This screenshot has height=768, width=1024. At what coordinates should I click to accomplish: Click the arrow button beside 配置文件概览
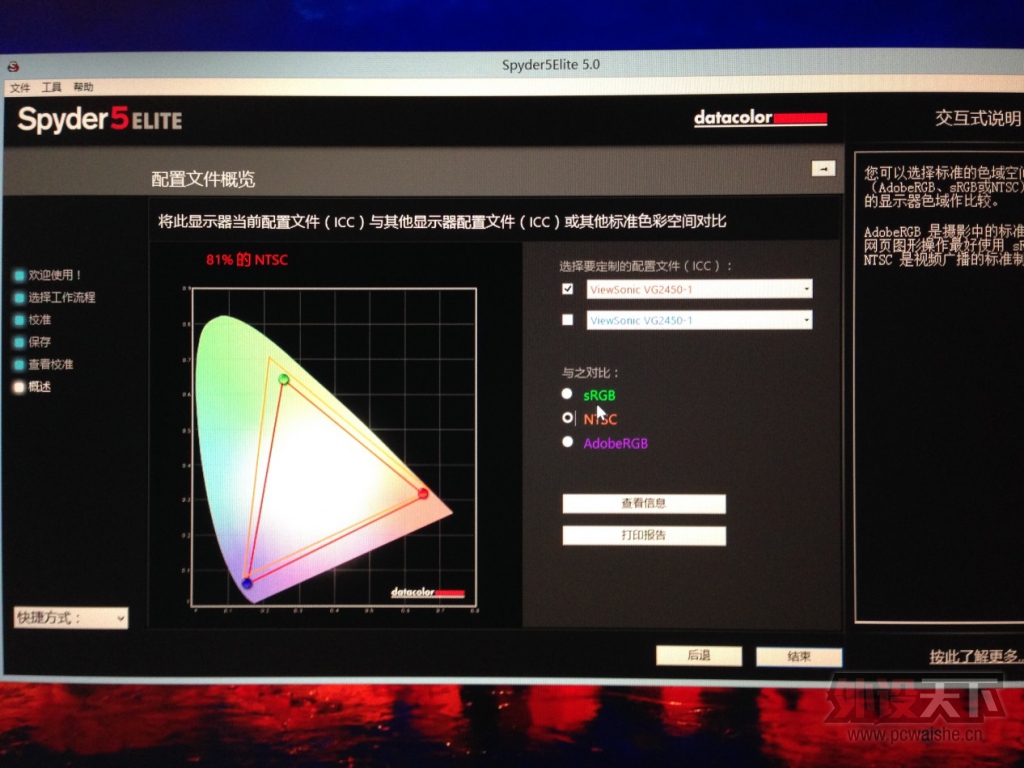pos(823,168)
